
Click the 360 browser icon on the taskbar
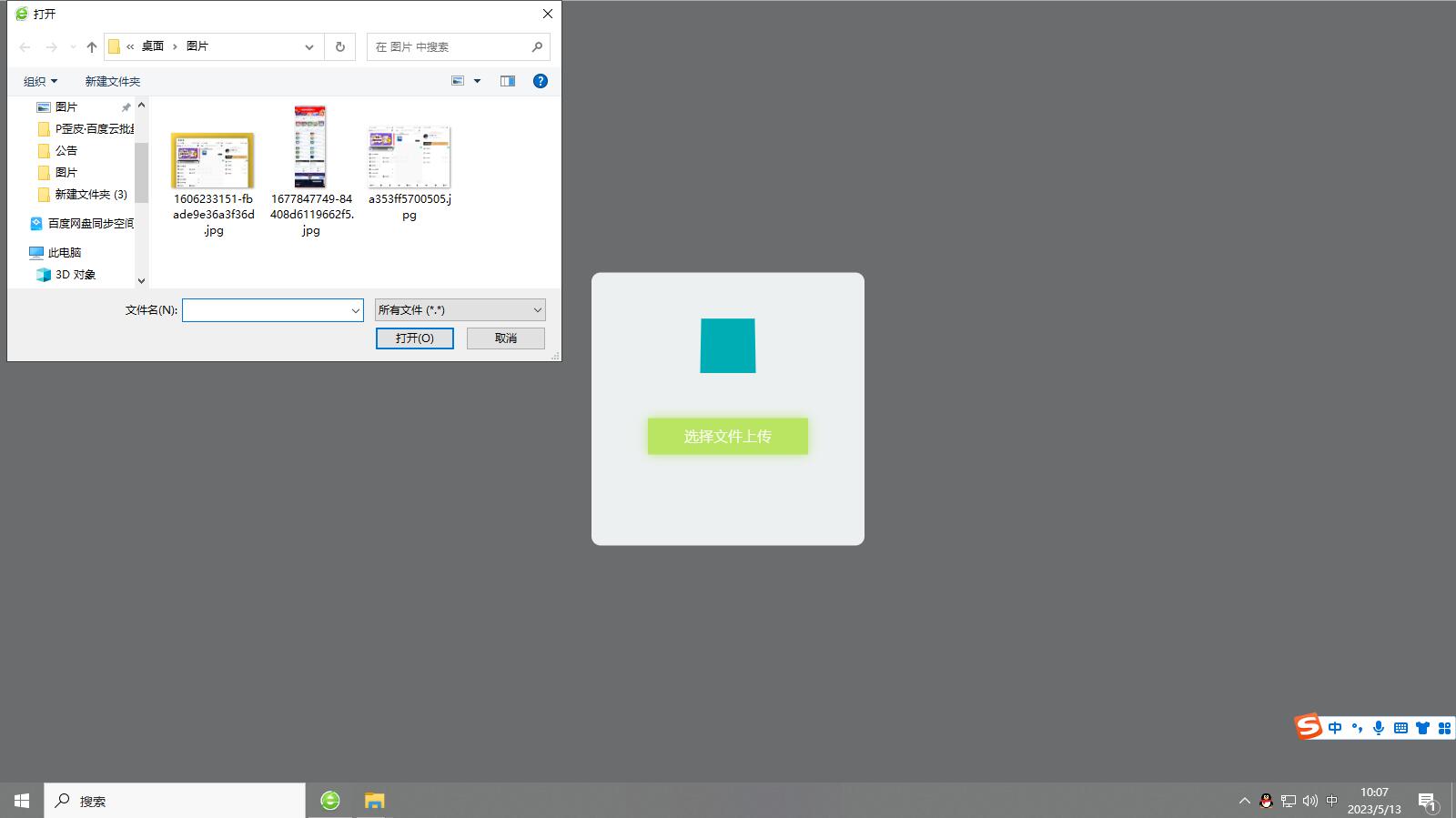click(x=330, y=801)
